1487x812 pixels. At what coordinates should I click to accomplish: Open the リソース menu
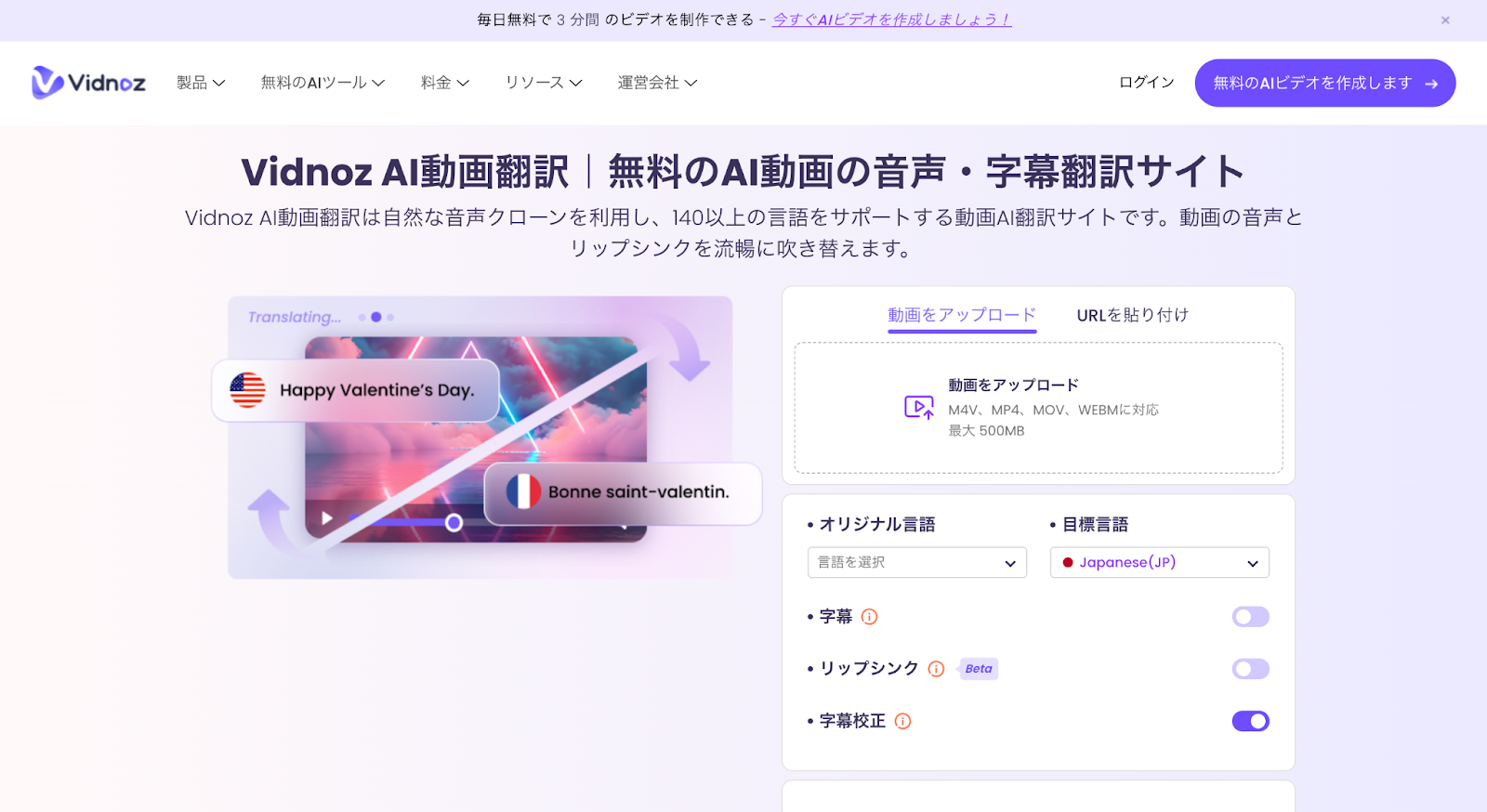544,83
